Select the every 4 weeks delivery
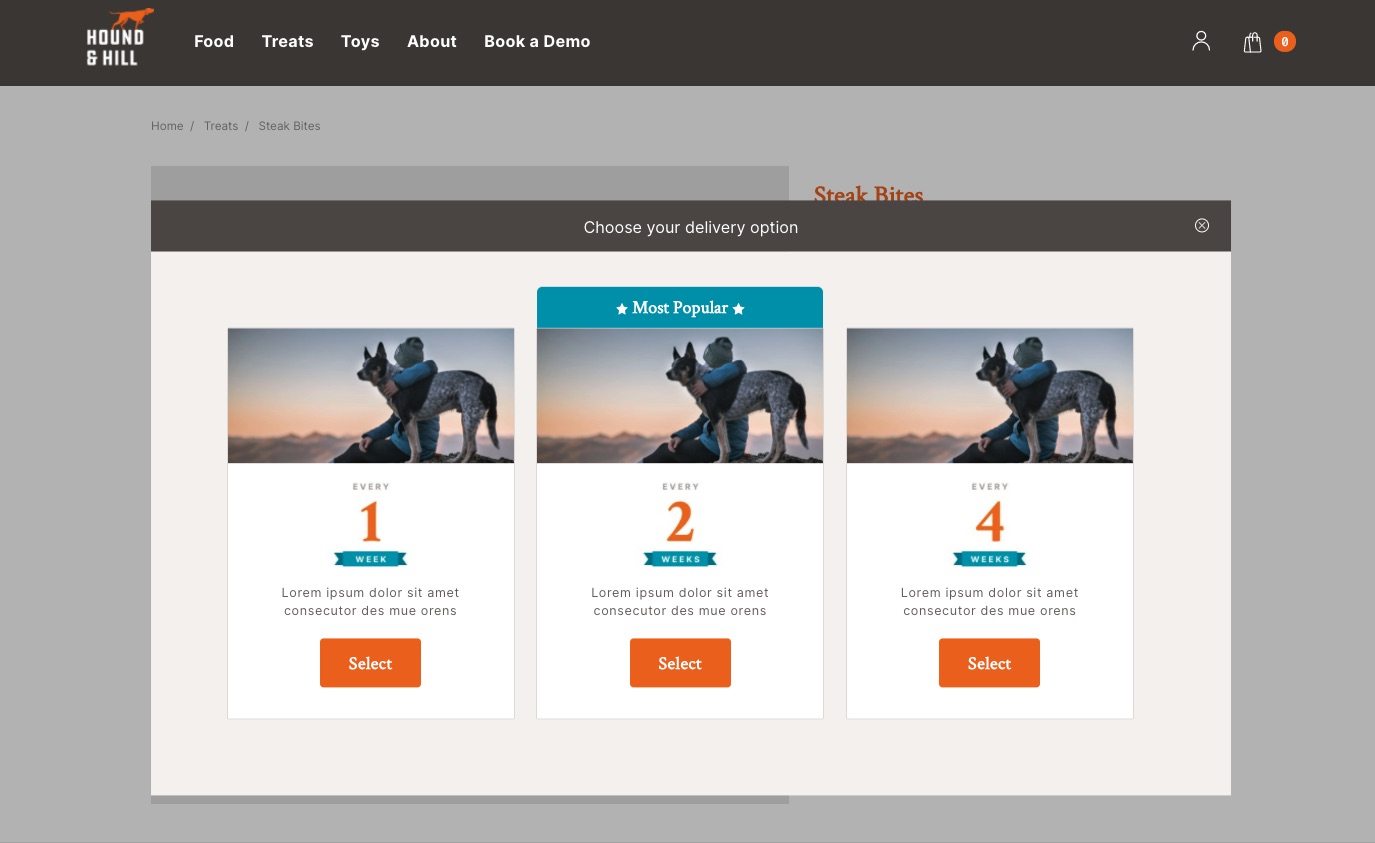The width and height of the screenshot is (1375, 843). 989,663
